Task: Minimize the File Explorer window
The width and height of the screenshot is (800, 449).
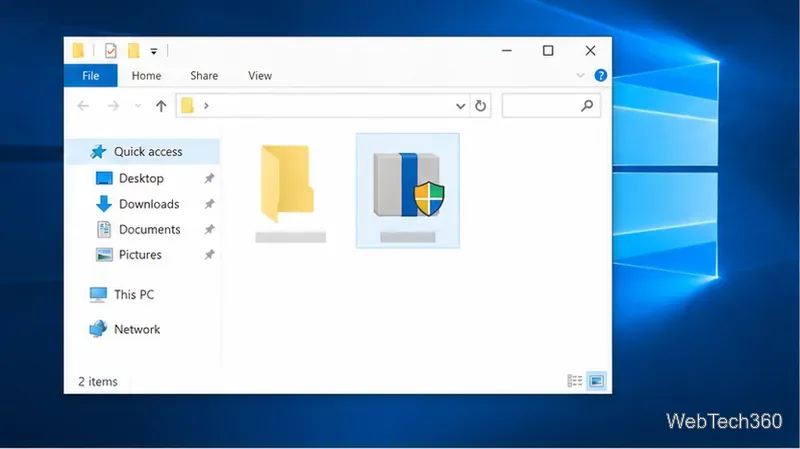Action: tap(507, 51)
